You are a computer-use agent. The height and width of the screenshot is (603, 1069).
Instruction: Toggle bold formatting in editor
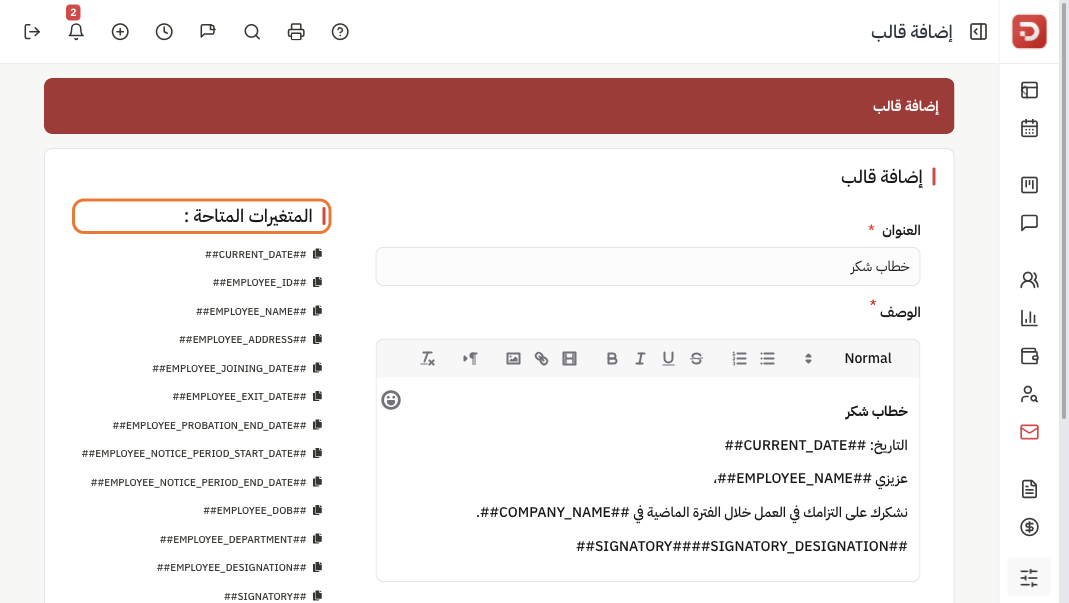point(612,359)
